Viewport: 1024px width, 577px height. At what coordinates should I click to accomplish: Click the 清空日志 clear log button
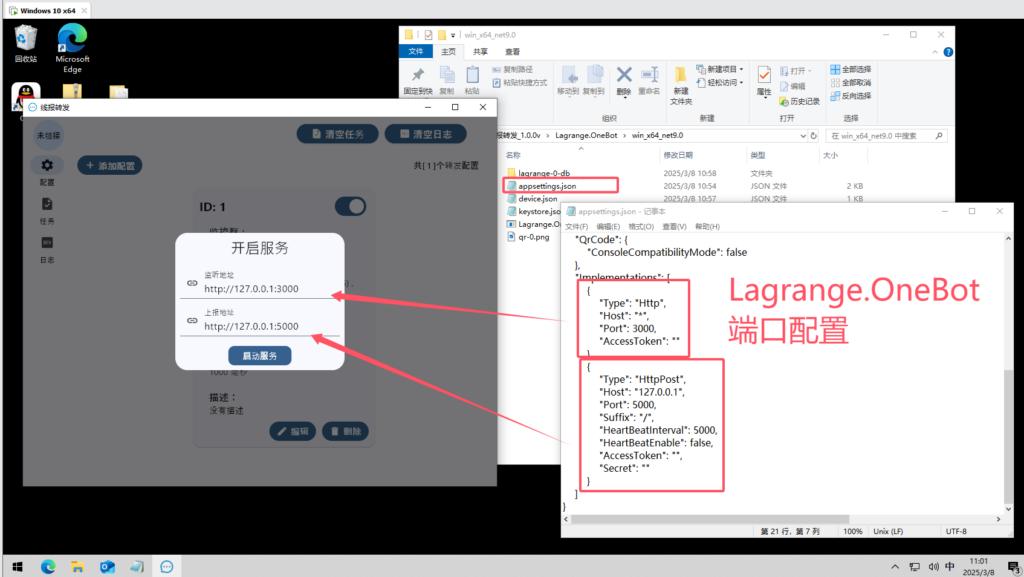pos(425,134)
